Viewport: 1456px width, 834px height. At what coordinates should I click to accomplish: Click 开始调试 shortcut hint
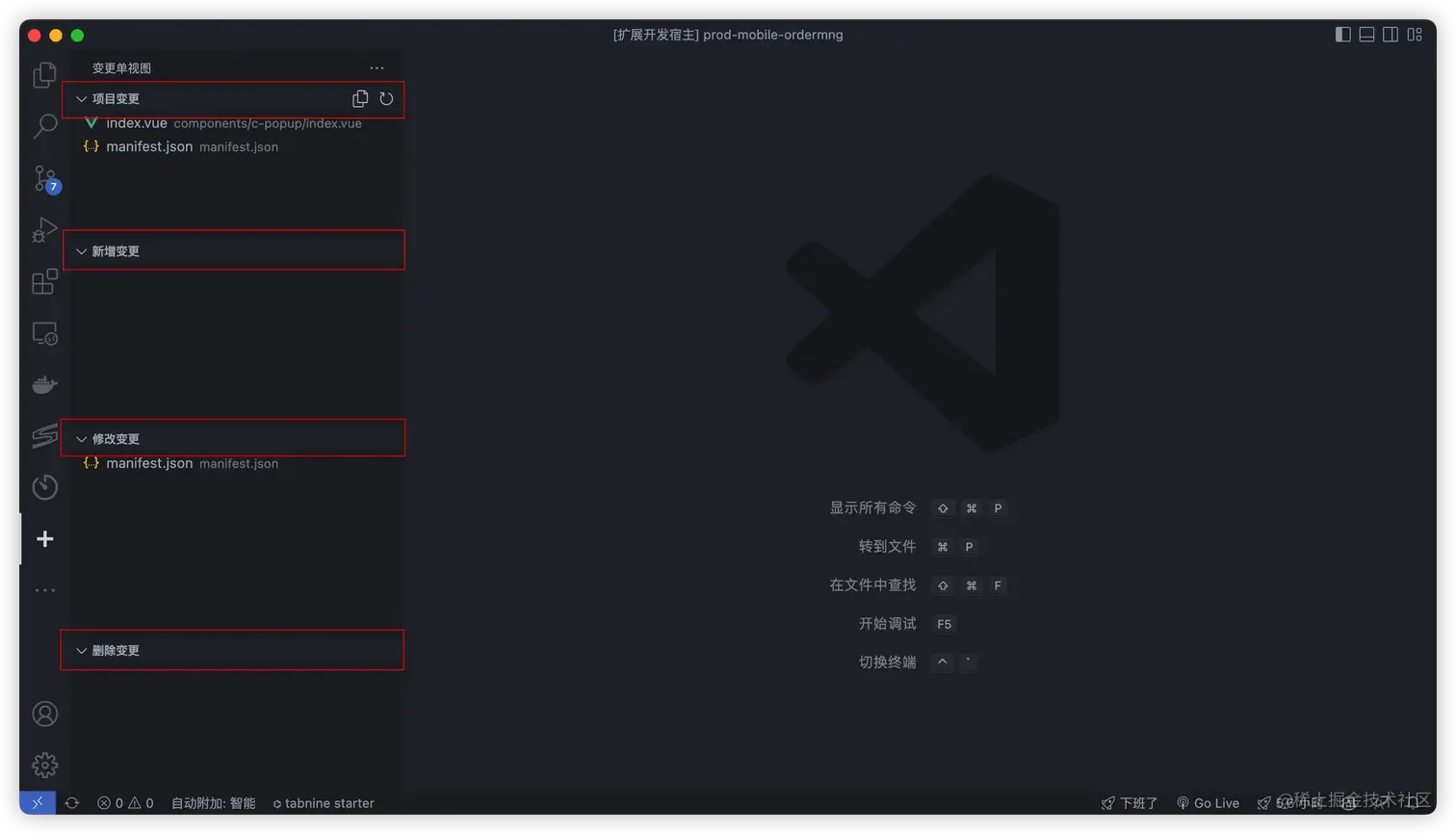[888, 623]
